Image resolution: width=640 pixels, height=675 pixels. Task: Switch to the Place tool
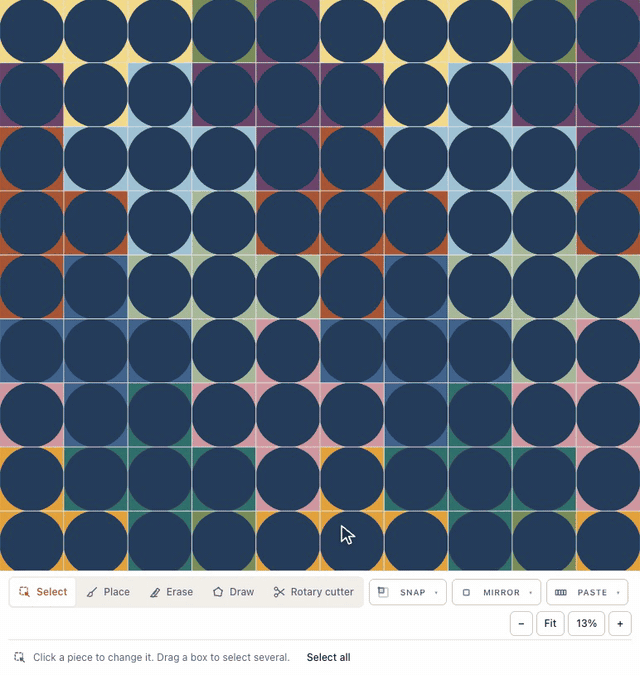[108, 592]
